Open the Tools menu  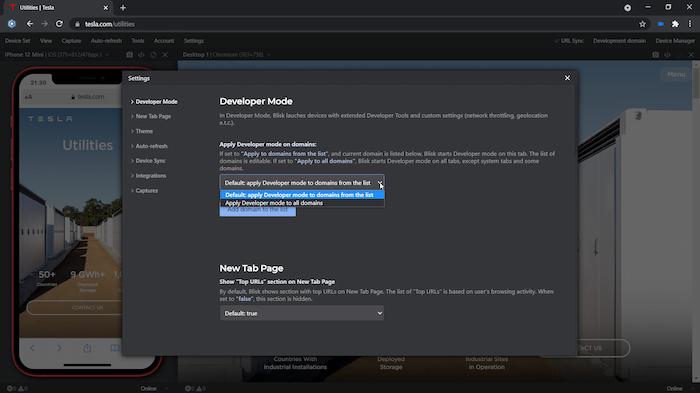click(x=138, y=41)
